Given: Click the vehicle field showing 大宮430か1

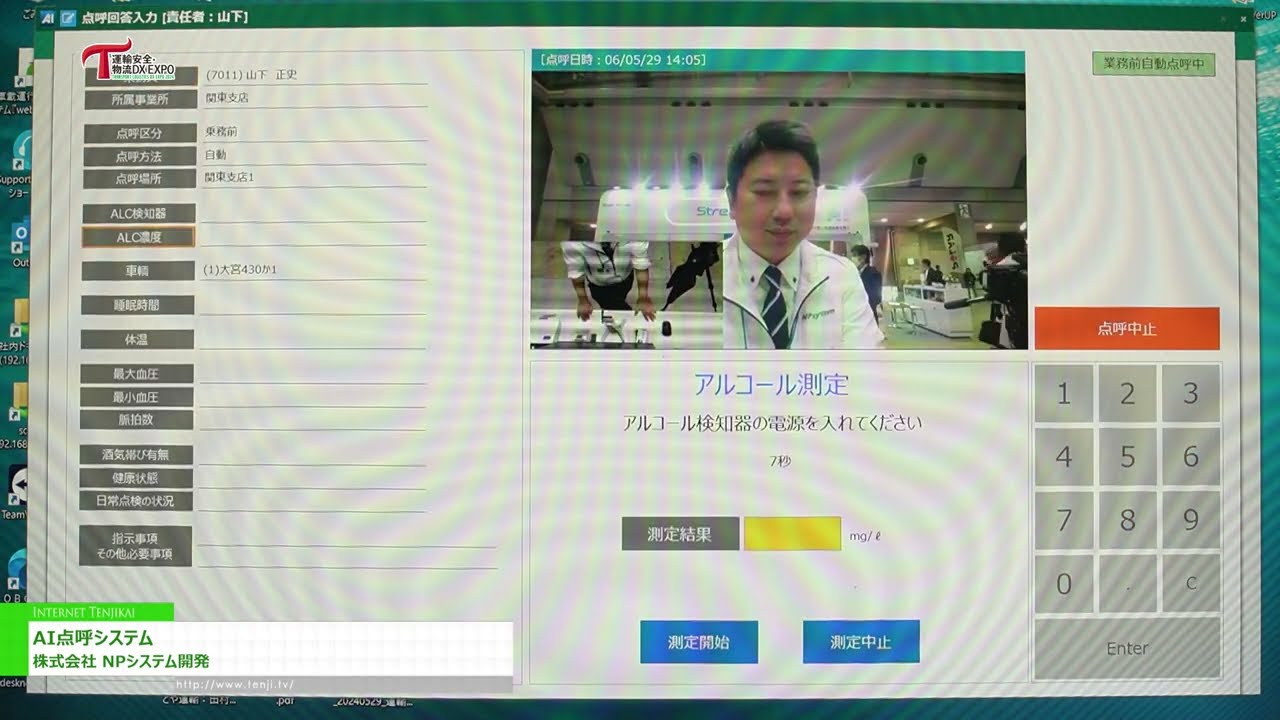Looking at the screenshot, I should click(250, 269).
